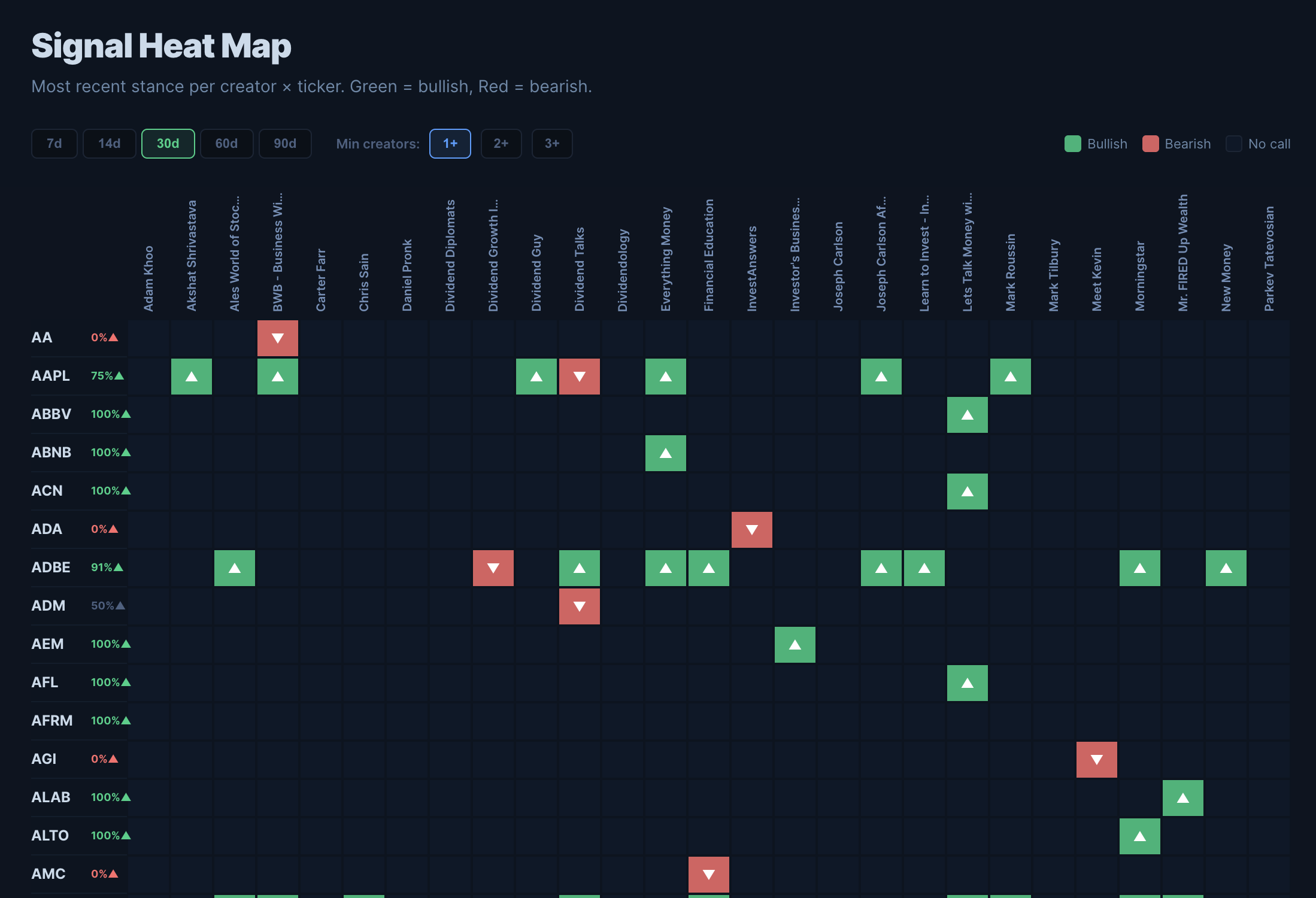Click the Signal Heat Map heading
The height and width of the screenshot is (898, 1316).
click(161, 46)
